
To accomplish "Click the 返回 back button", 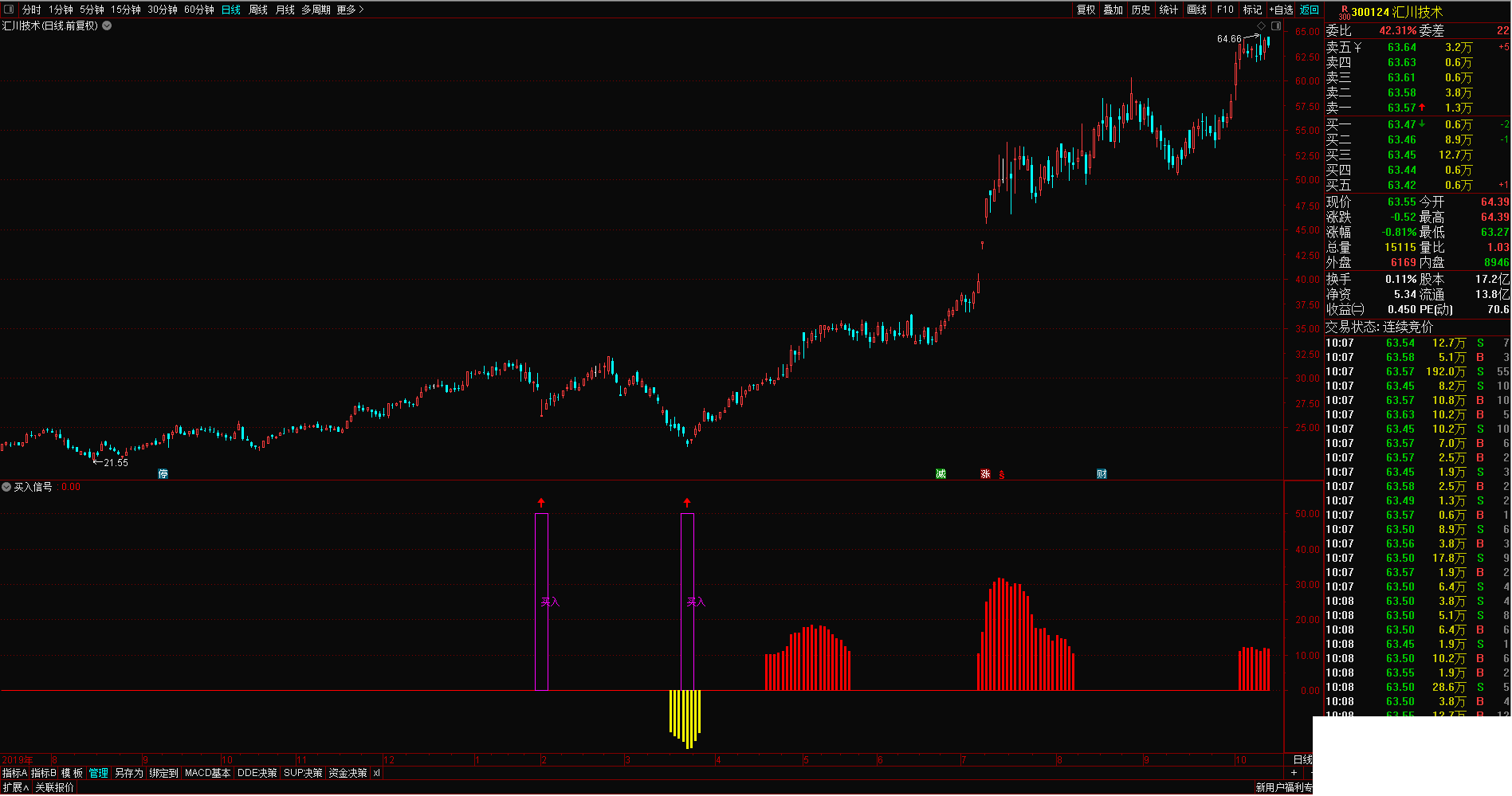I will coord(1310,10).
